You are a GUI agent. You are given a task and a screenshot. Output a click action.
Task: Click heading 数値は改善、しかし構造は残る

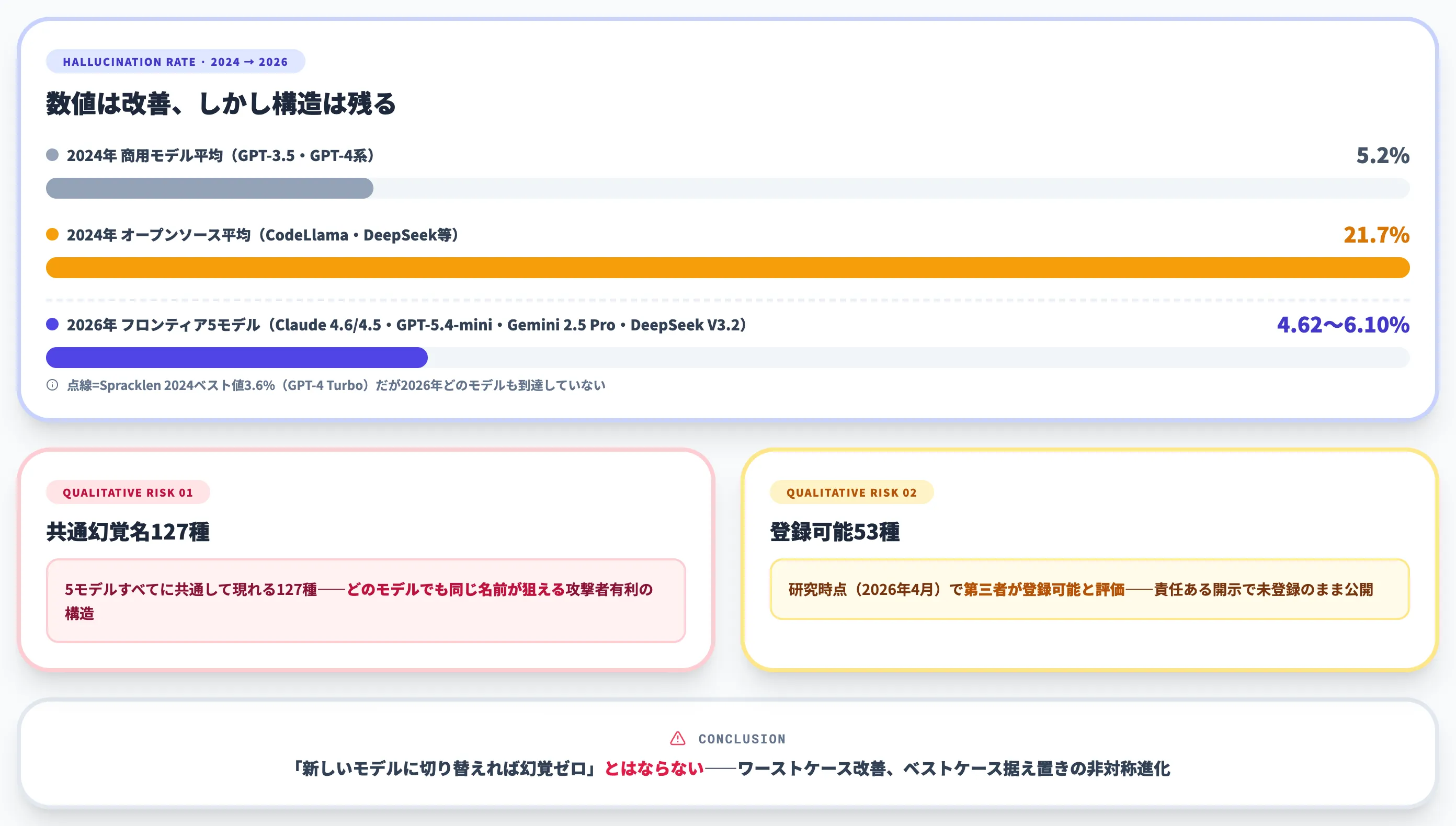(221, 104)
